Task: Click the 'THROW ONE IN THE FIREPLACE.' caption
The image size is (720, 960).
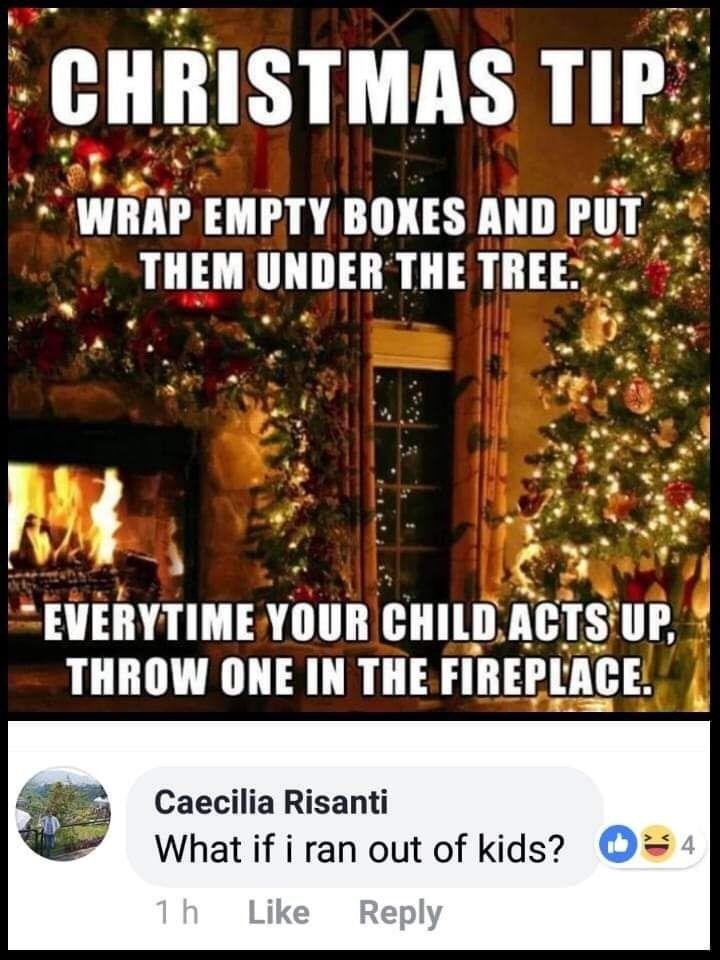Action: point(360,675)
